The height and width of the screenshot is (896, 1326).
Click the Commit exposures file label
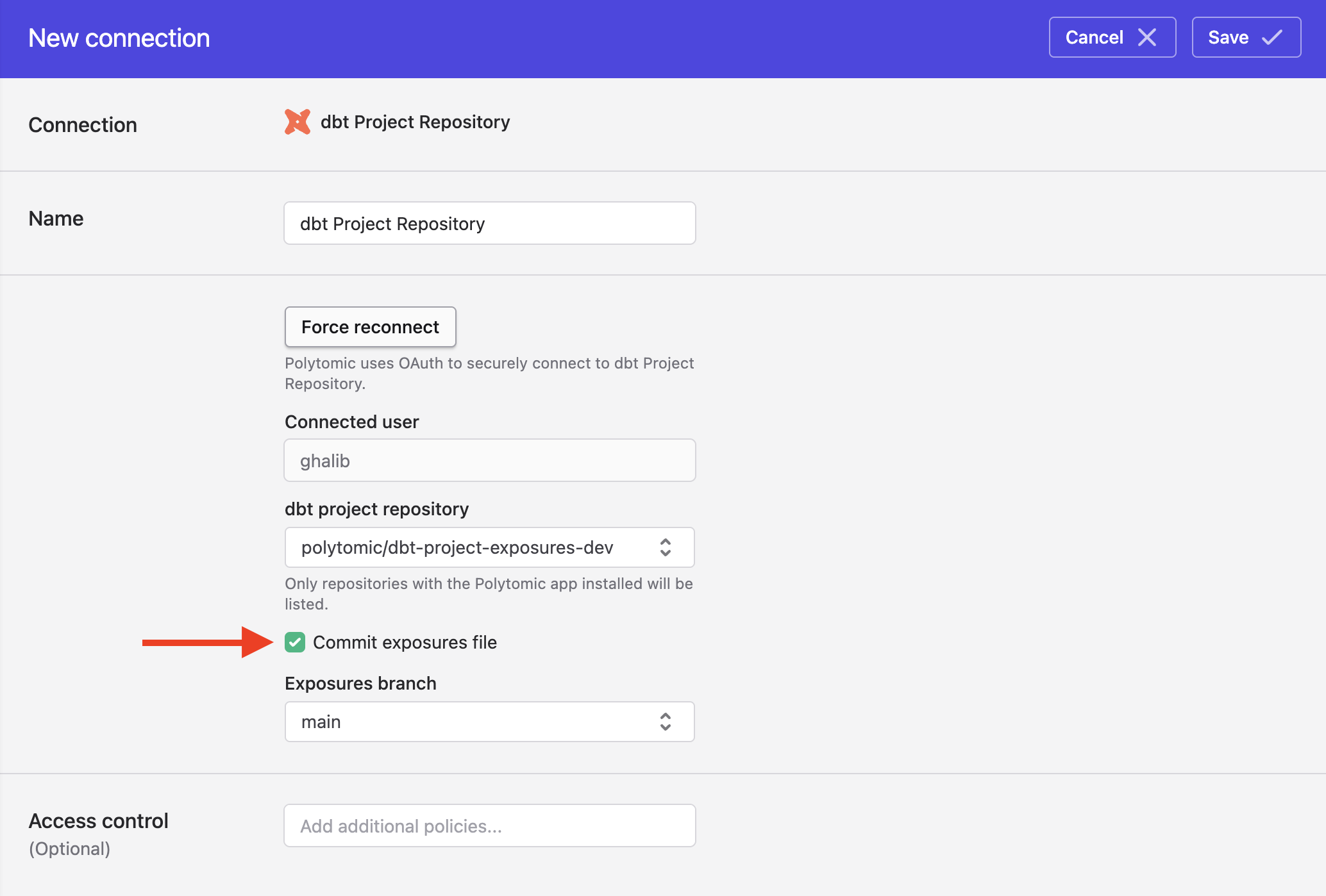(405, 642)
